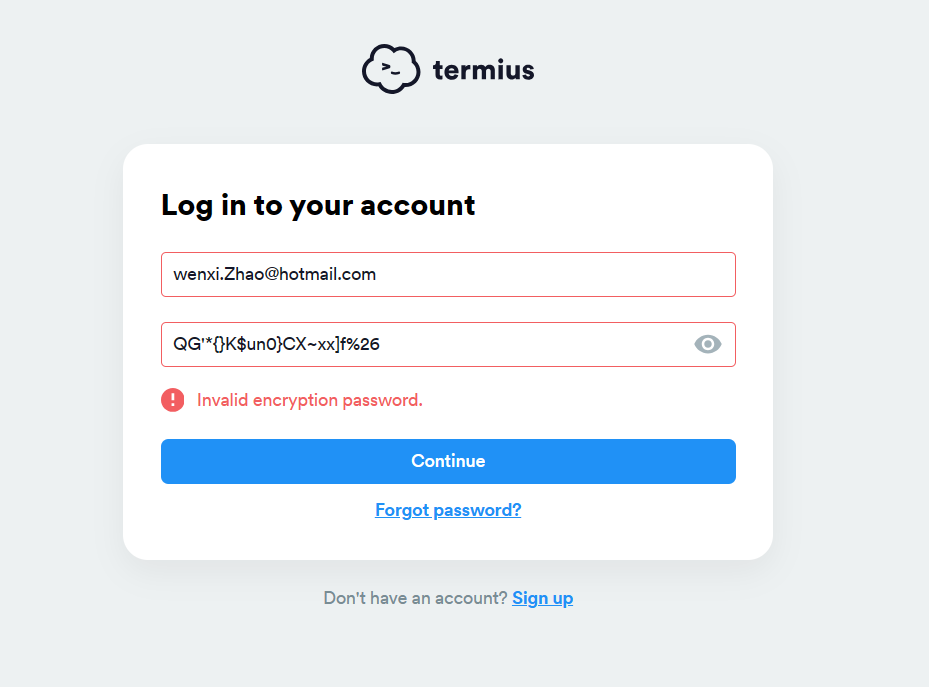Click the 'Invalid encryption password.' error message

tap(309, 400)
